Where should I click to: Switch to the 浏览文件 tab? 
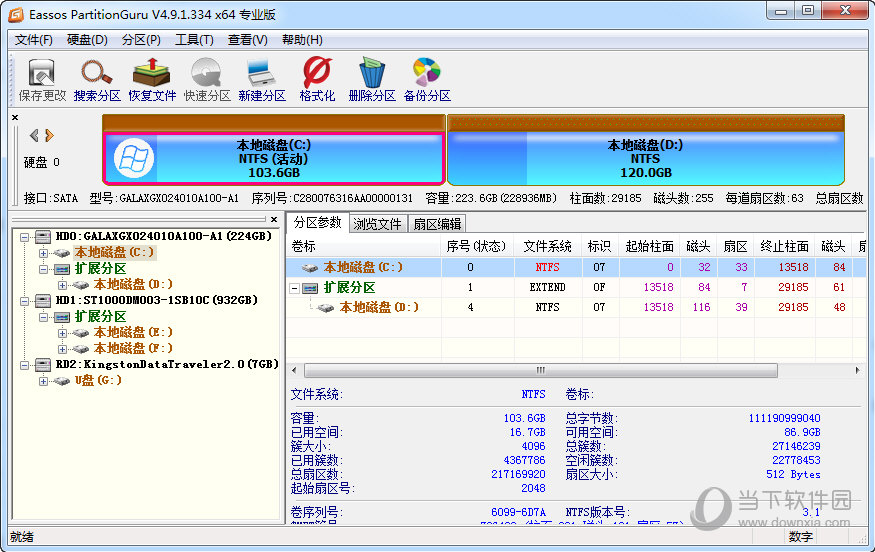[378, 224]
